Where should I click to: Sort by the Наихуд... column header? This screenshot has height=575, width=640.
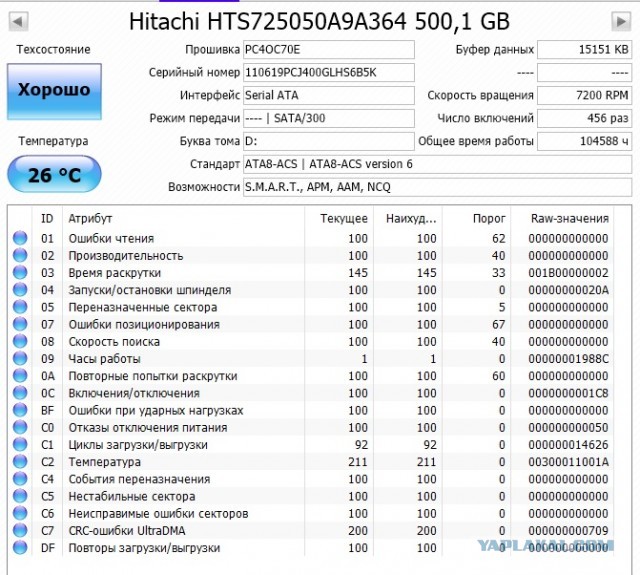pos(411,219)
